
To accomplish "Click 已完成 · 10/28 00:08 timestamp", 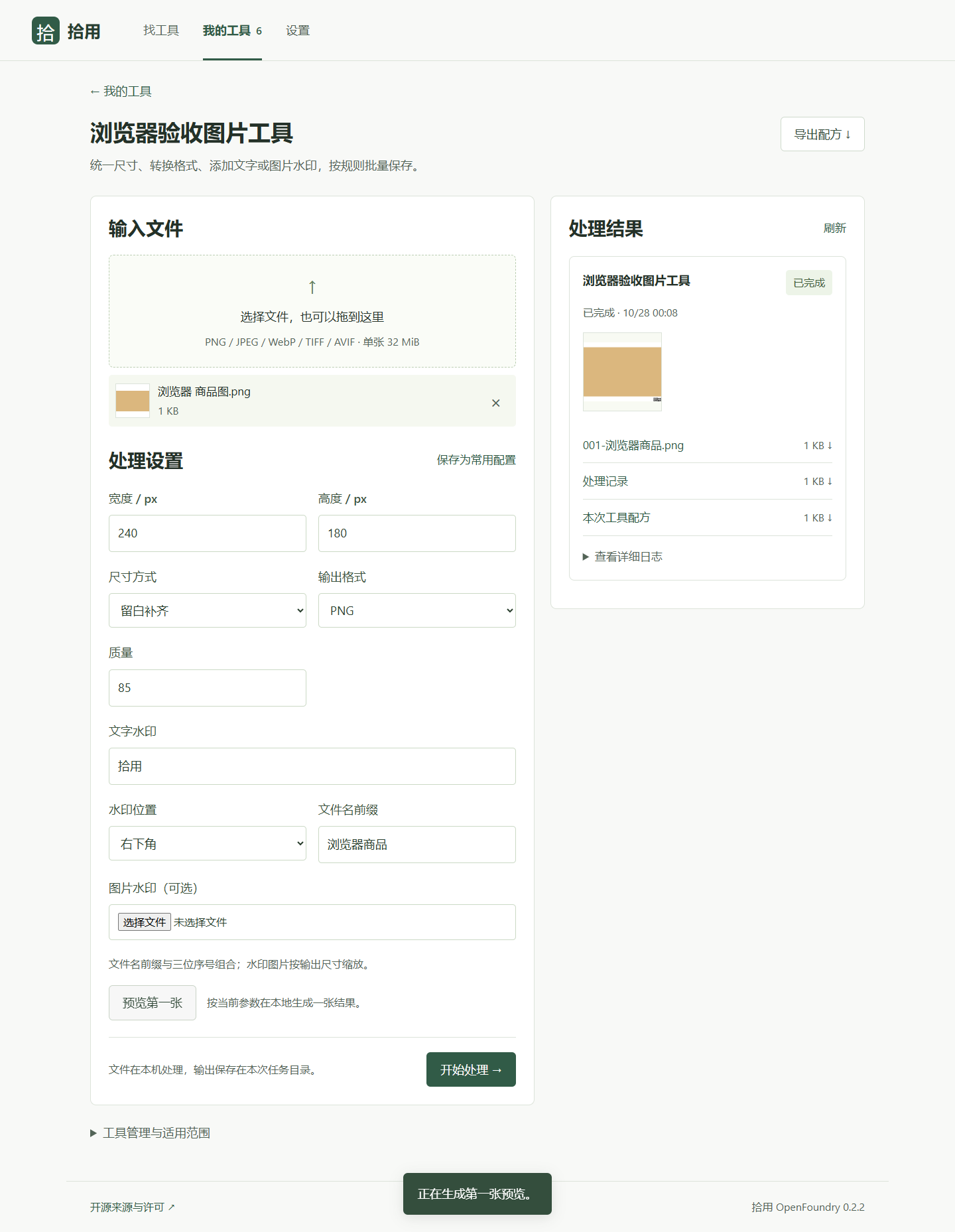I will [x=630, y=313].
